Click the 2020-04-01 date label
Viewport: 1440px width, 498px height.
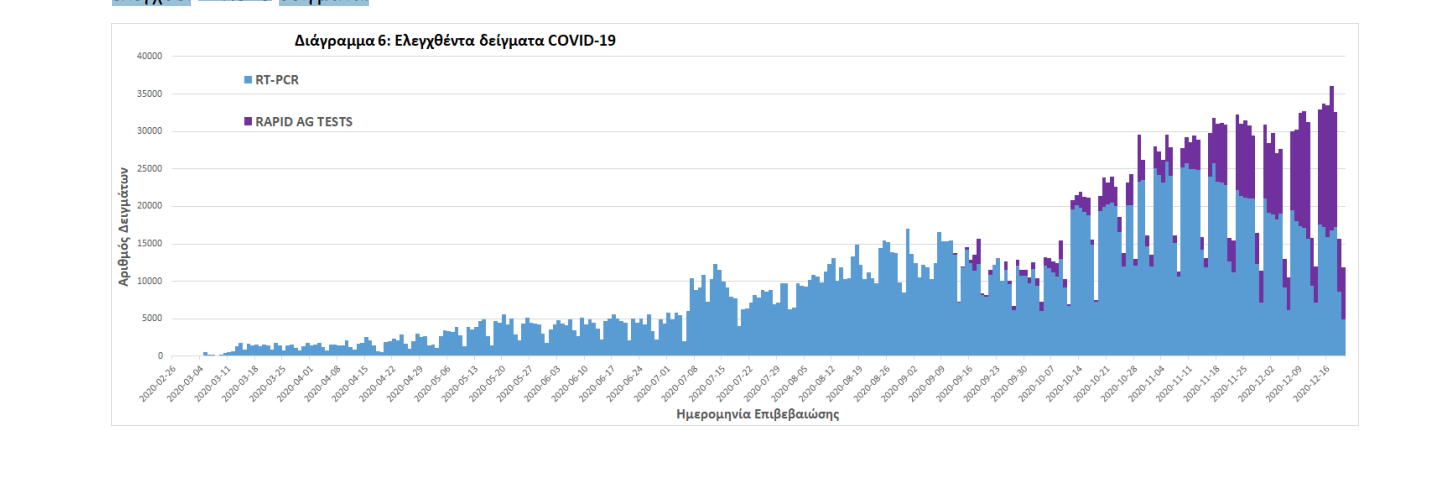[x=294, y=384]
